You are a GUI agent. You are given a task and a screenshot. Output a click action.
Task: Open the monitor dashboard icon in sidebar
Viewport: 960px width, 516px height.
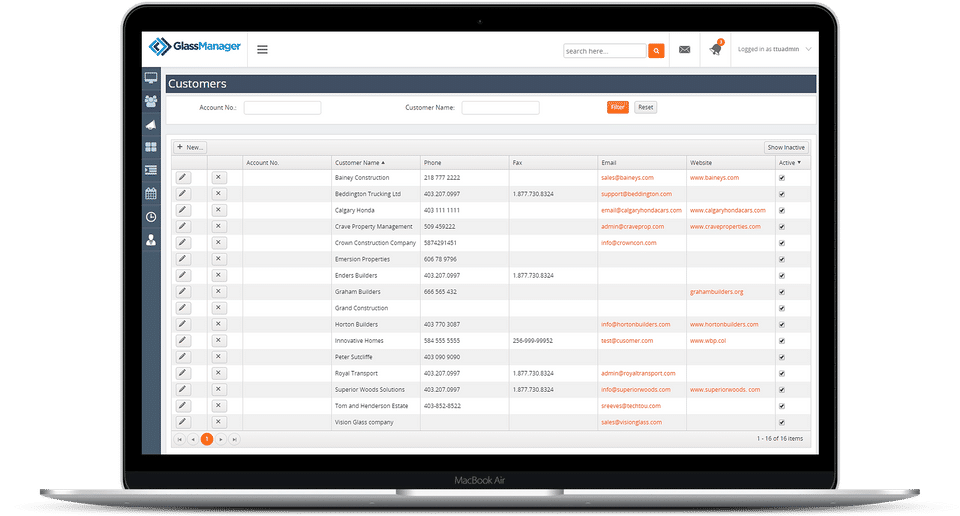[x=151, y=78]
